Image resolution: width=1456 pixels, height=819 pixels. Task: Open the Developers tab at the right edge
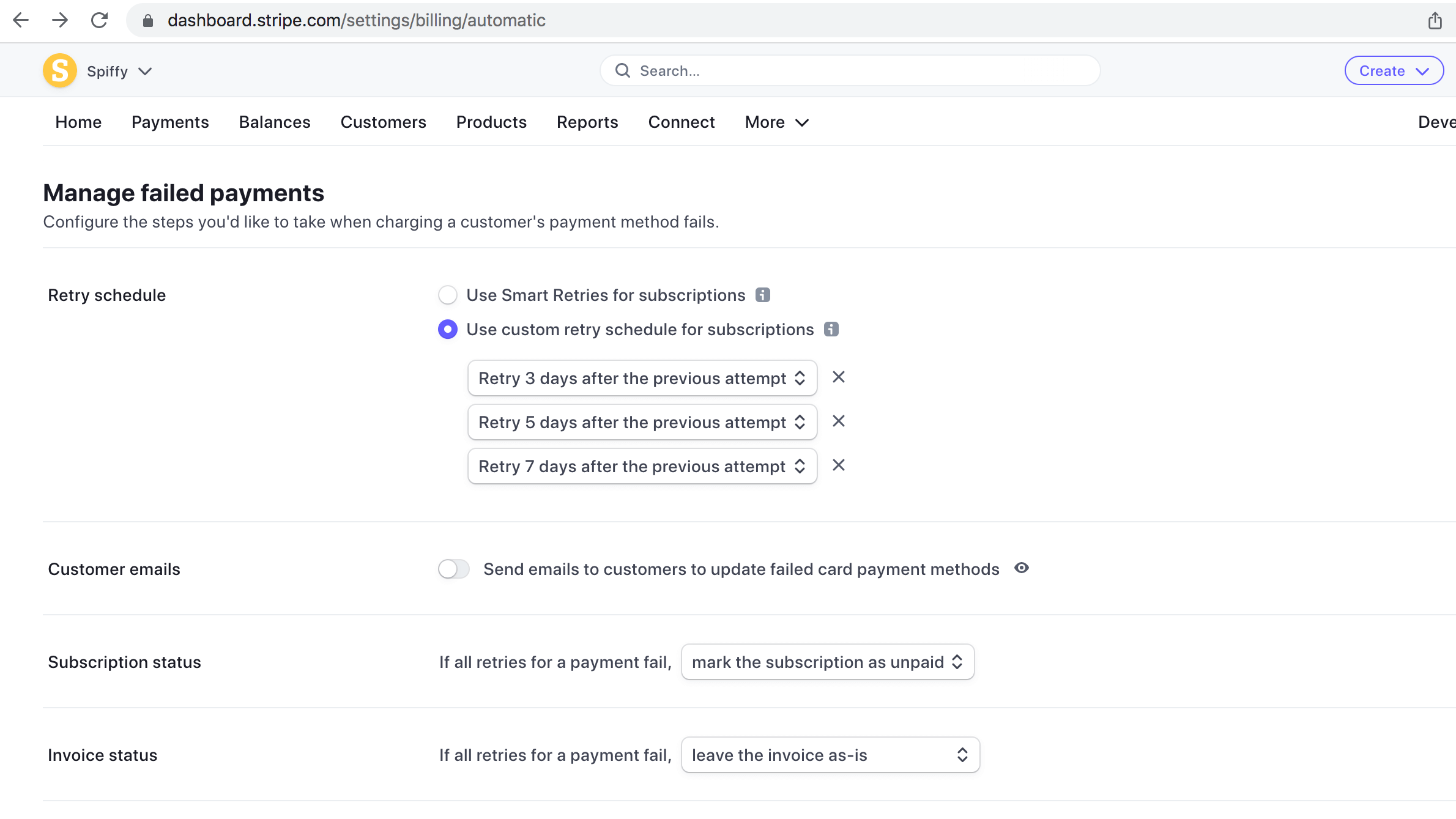pos(1436,122)
